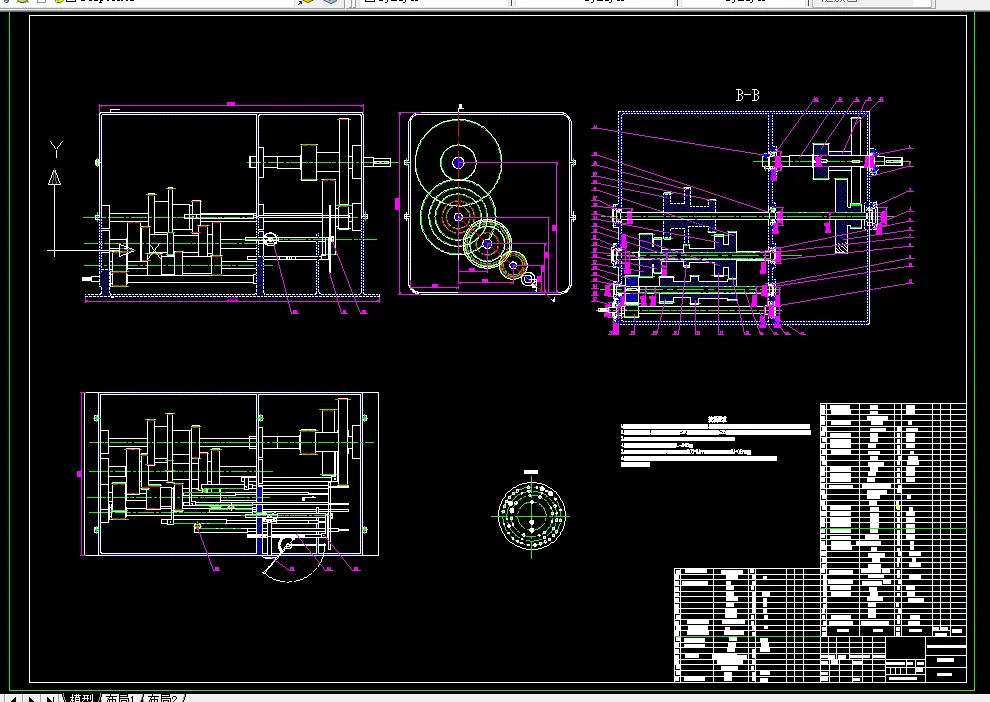Select the Y axis direction label
This screenshot has width=990, height=702.
tap(56, 150)
